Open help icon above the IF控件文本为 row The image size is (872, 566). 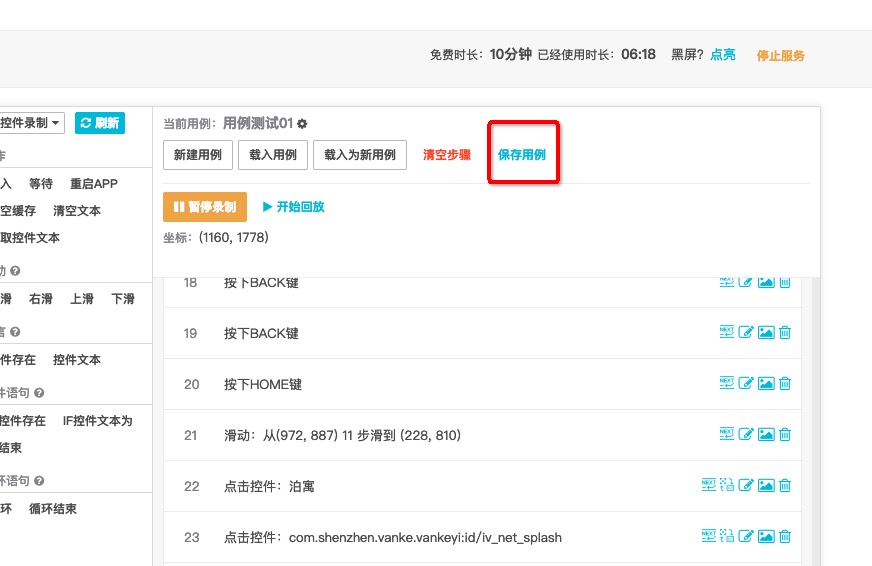(39, 393)
